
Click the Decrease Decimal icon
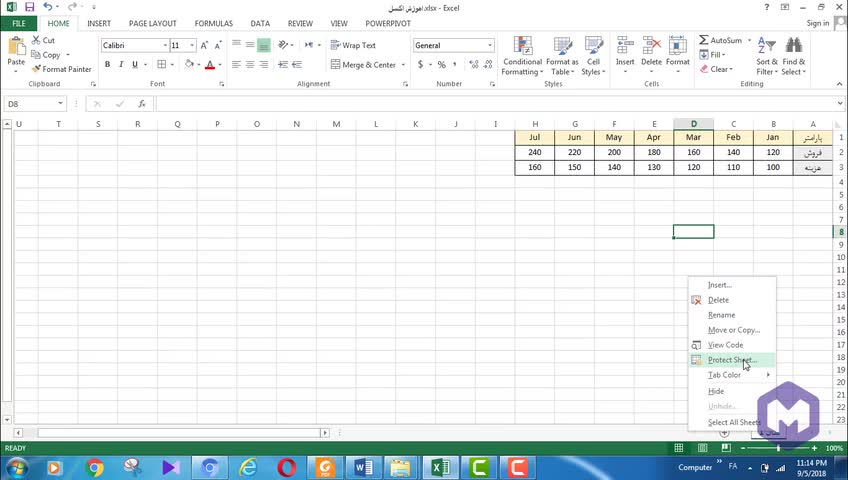488,64
